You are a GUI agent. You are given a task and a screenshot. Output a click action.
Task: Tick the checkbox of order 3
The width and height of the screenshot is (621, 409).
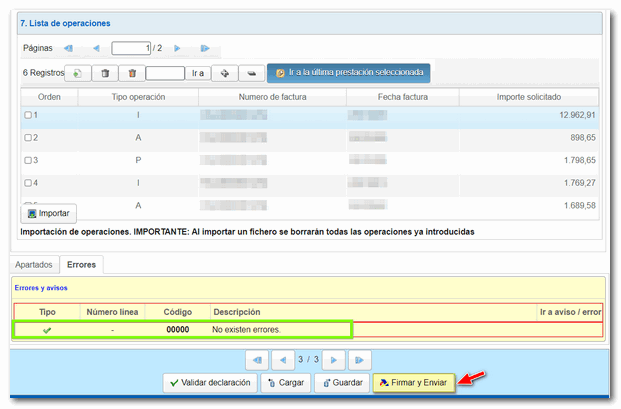pos(28,160)
